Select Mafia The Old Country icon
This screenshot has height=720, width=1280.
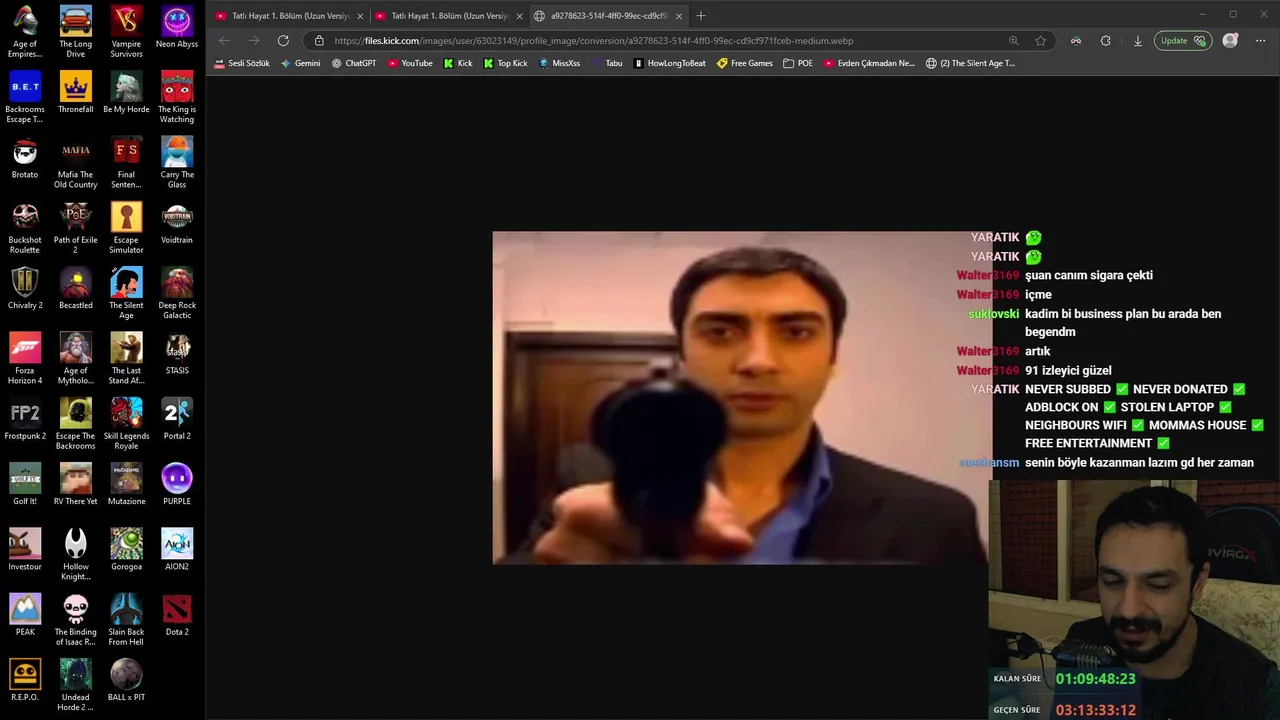pyautogui.click(x=76, y=162)
